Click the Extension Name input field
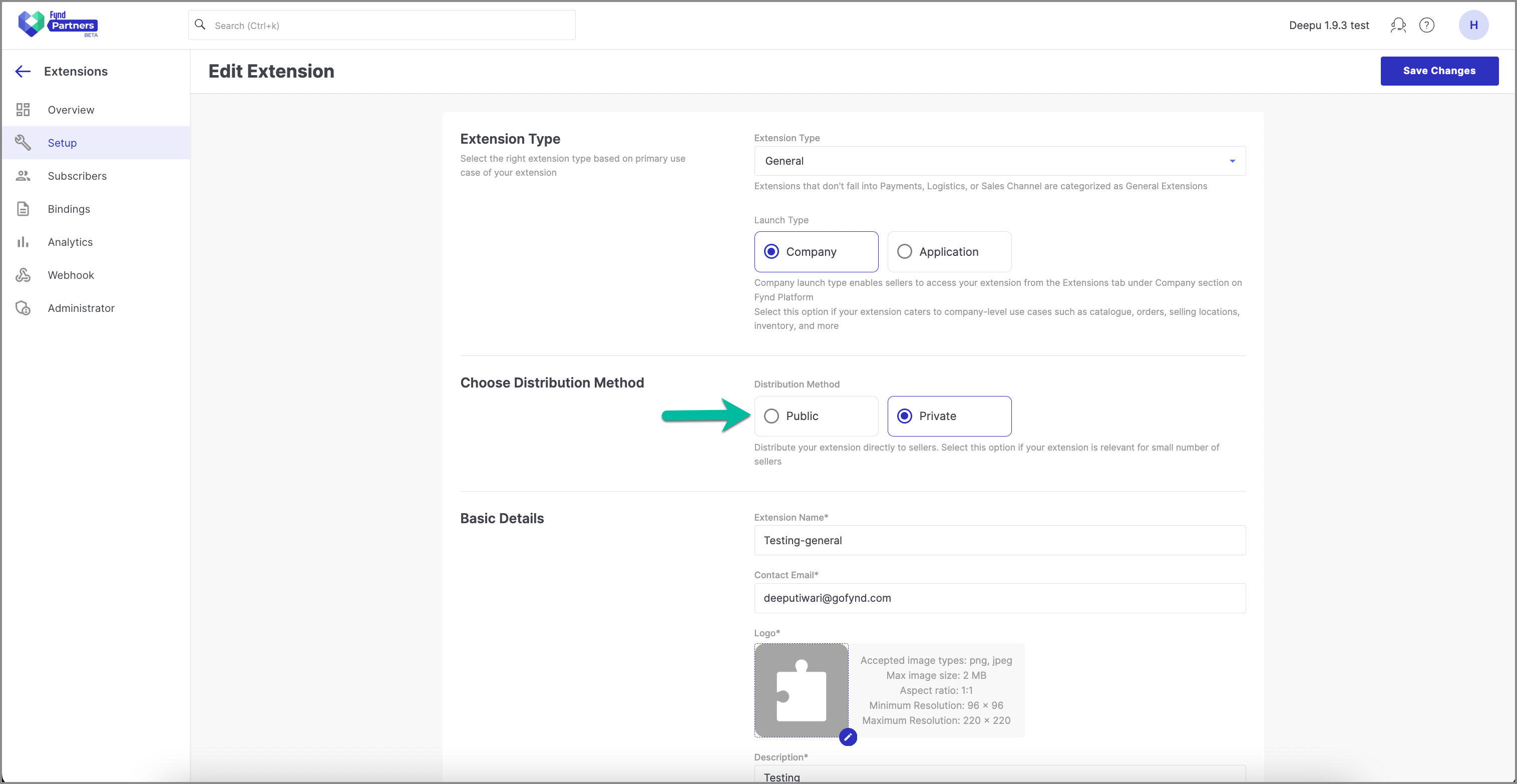The height and width of the screenshot is (784, 1517). pos(1000,540)
